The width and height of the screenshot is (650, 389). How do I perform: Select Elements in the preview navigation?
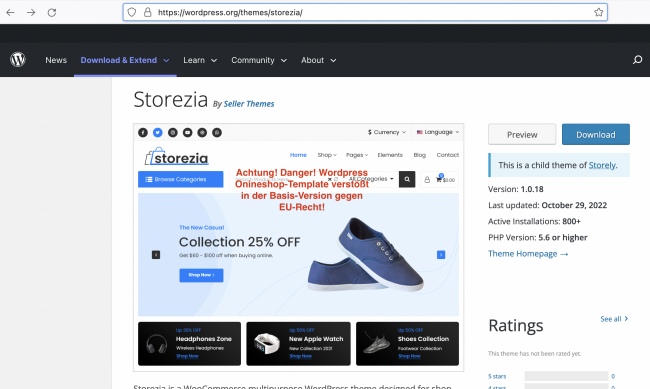coord(390,155)
